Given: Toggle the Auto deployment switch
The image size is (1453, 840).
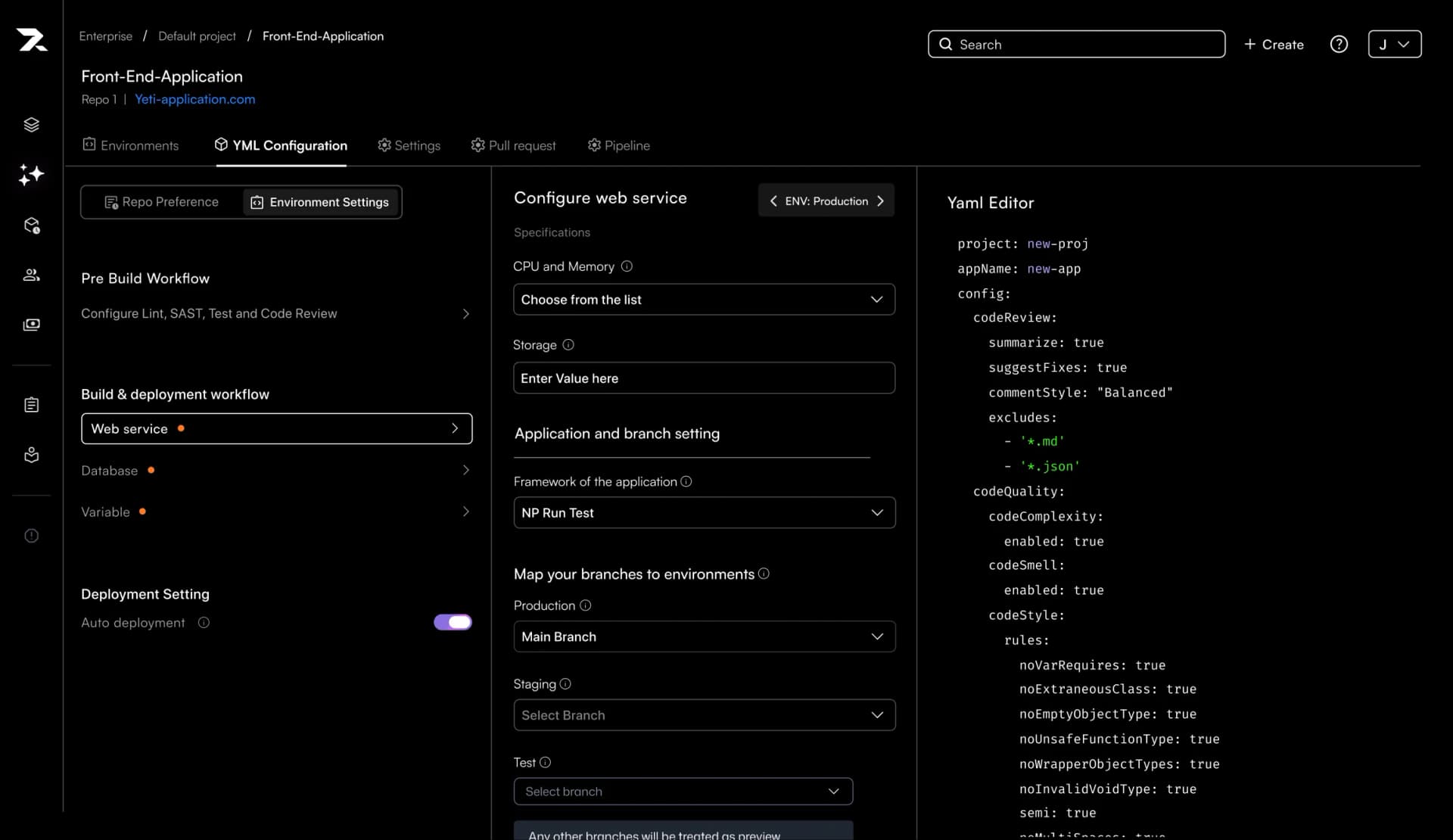Looking at the screenshot, I should [453, 622].
